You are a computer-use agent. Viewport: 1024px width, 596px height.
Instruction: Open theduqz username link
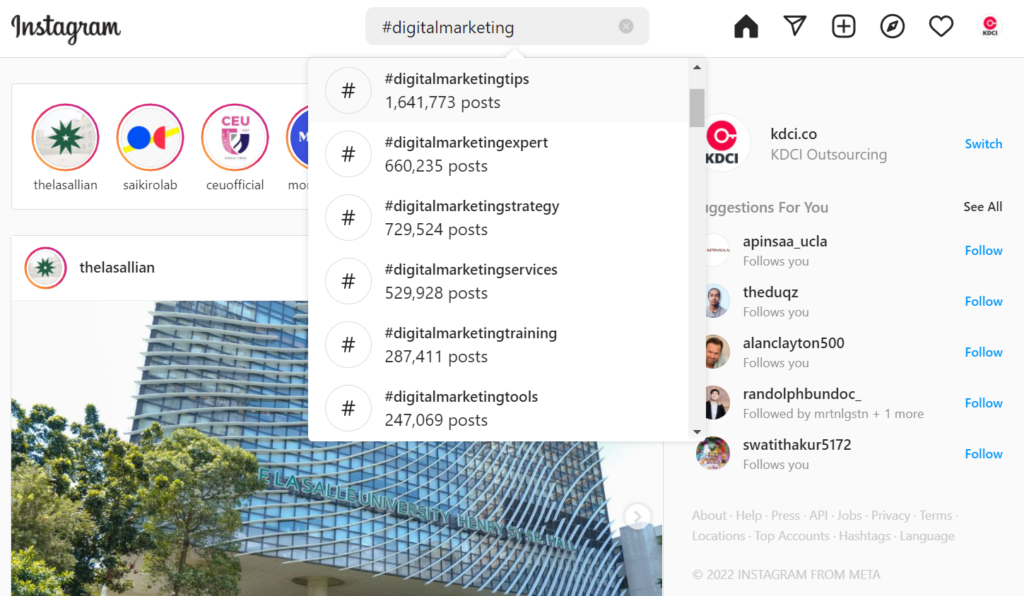coord(771,292)
